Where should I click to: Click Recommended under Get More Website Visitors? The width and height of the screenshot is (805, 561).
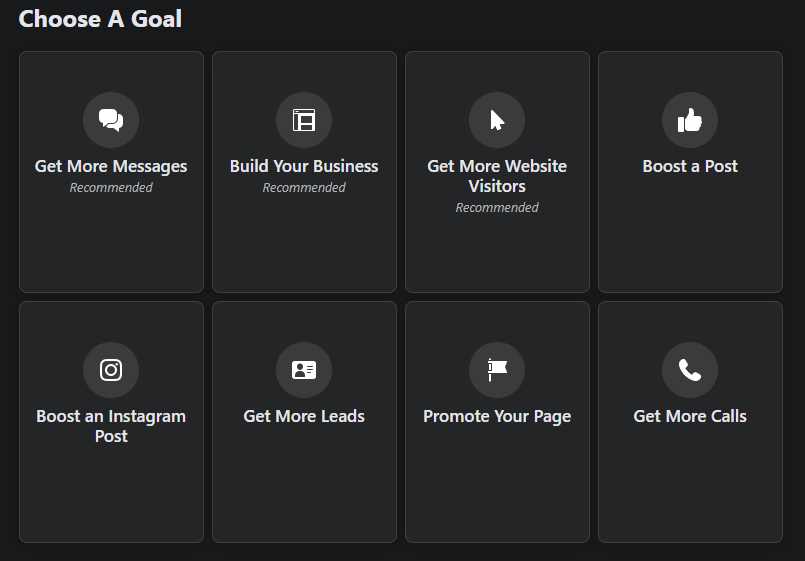tap(497, 208)
